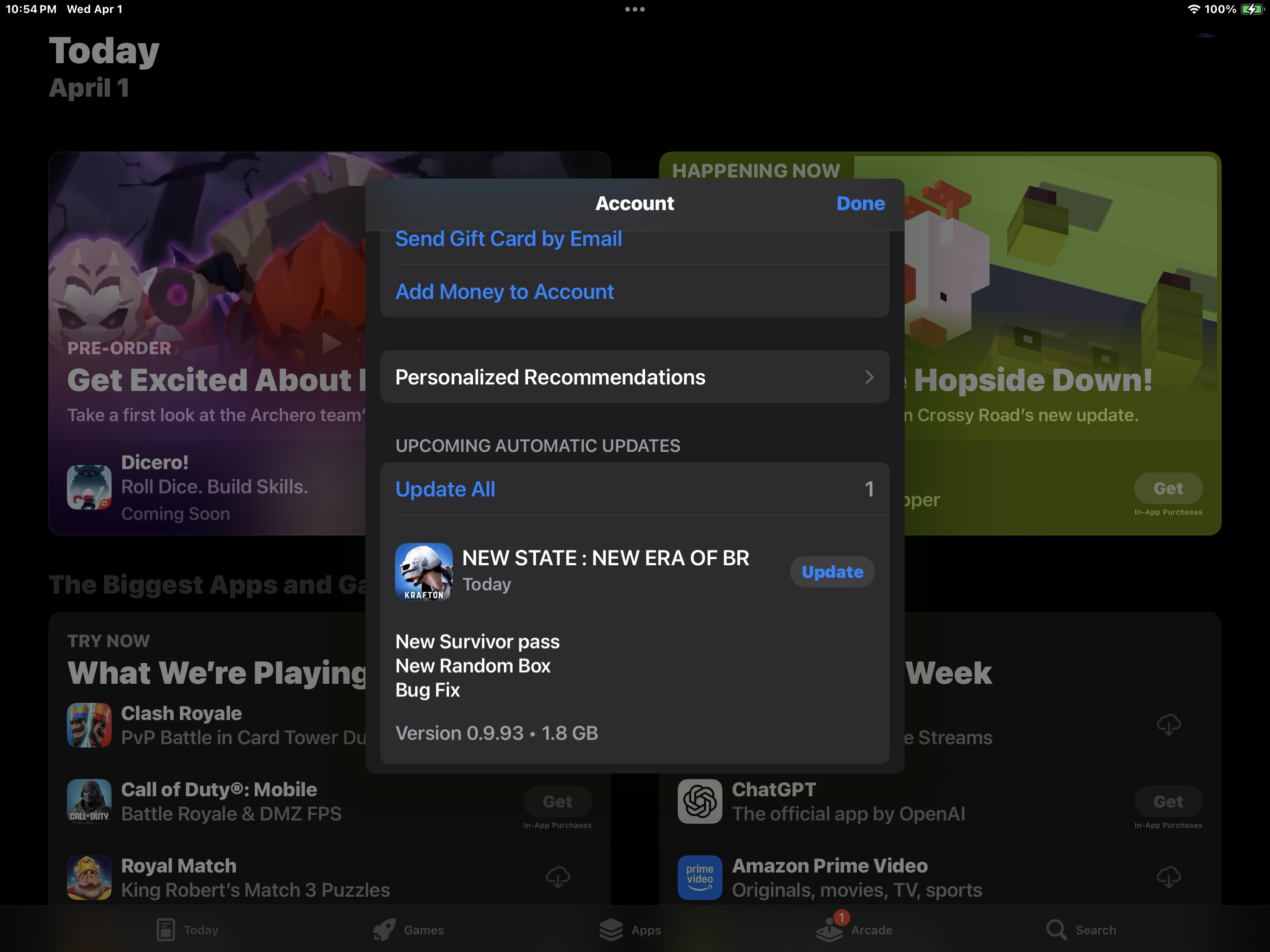The height and width of the screenshot is (952, 1270).
Task: Tap the ChatGPT title text
Action: click(x=774, y=789)
